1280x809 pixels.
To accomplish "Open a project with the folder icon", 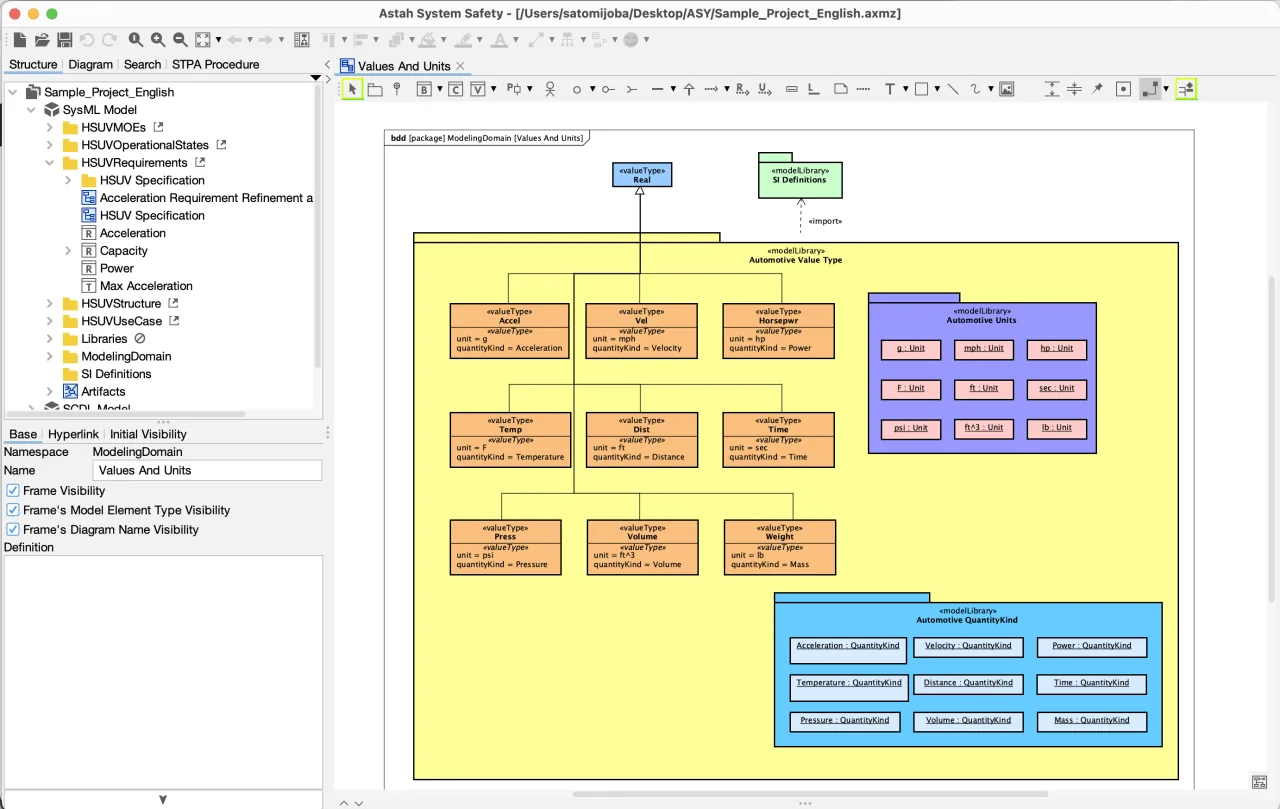I will 42,40.
